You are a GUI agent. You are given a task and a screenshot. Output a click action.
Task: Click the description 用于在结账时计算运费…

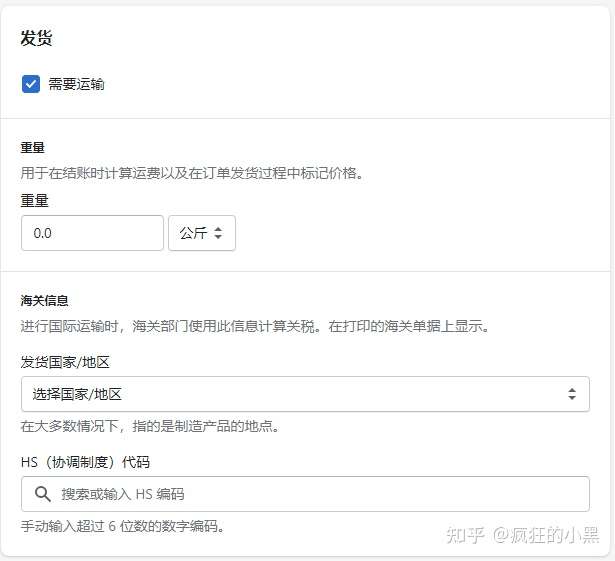coord(192,173)
